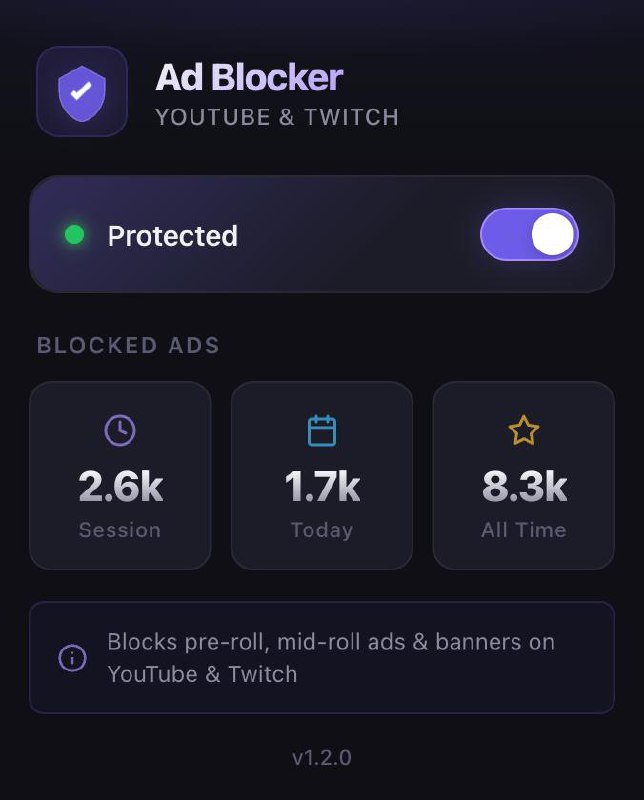Click the calendar icon above Today
The width and height of the screenshot is (644, 800).
point(322,431)
